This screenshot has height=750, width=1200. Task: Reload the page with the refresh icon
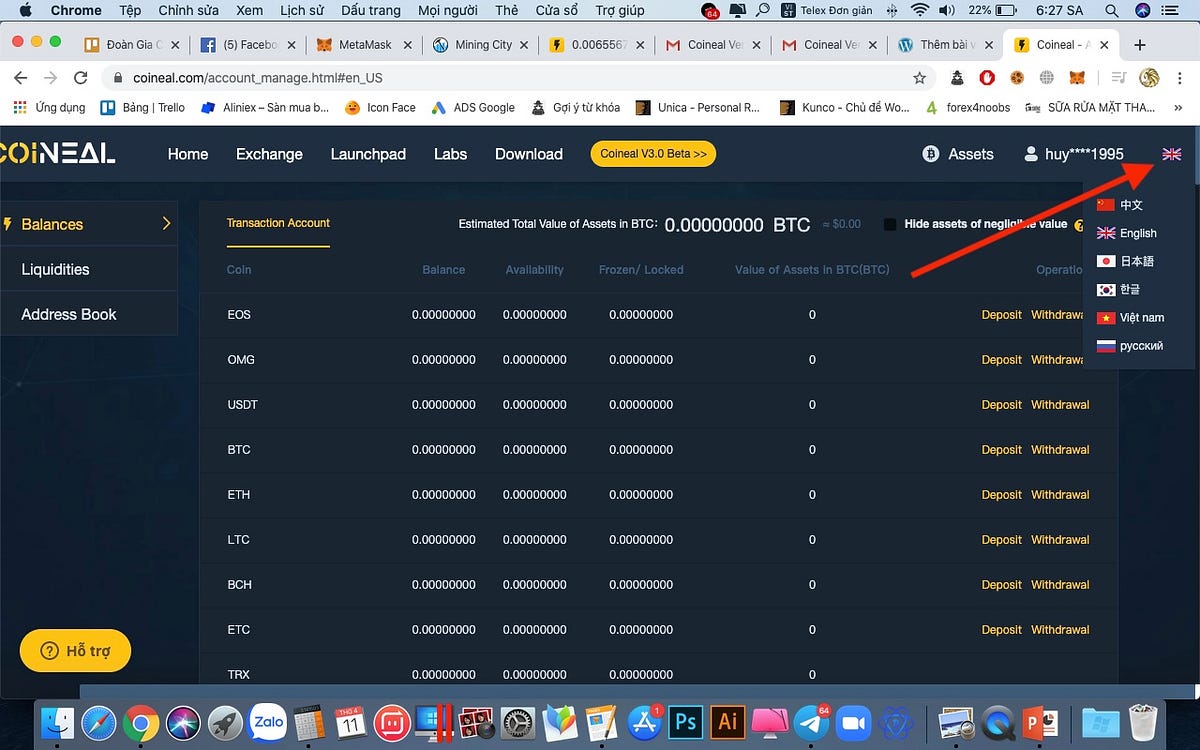point(81,77)
